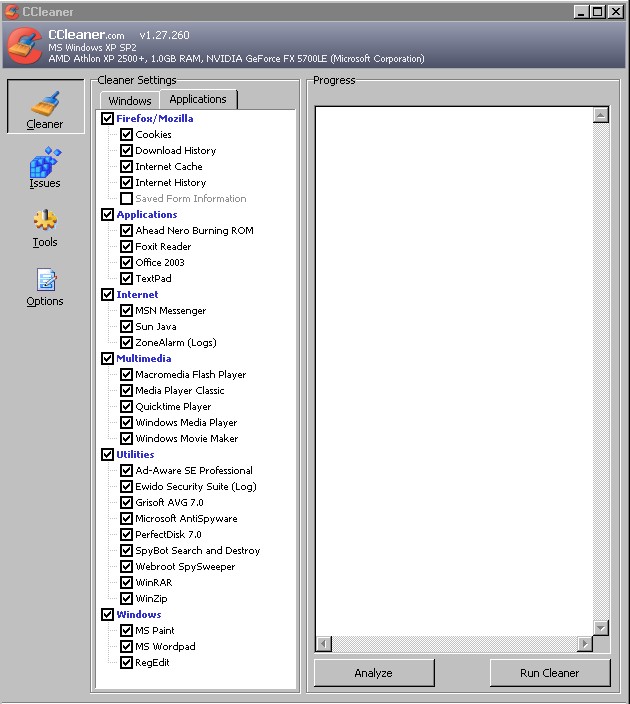Screen dimensions: 630x704
Task: Toggle Internet History checkbox
Action: click(x=126, y=182)
